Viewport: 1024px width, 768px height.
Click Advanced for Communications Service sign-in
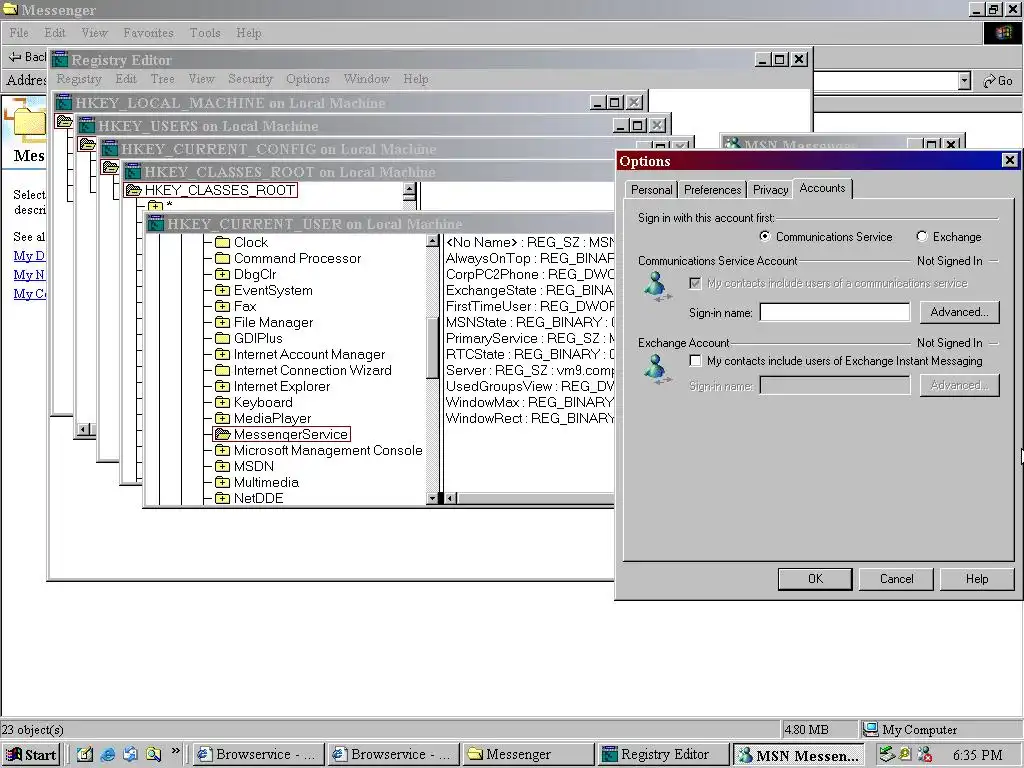coord(959,312)
